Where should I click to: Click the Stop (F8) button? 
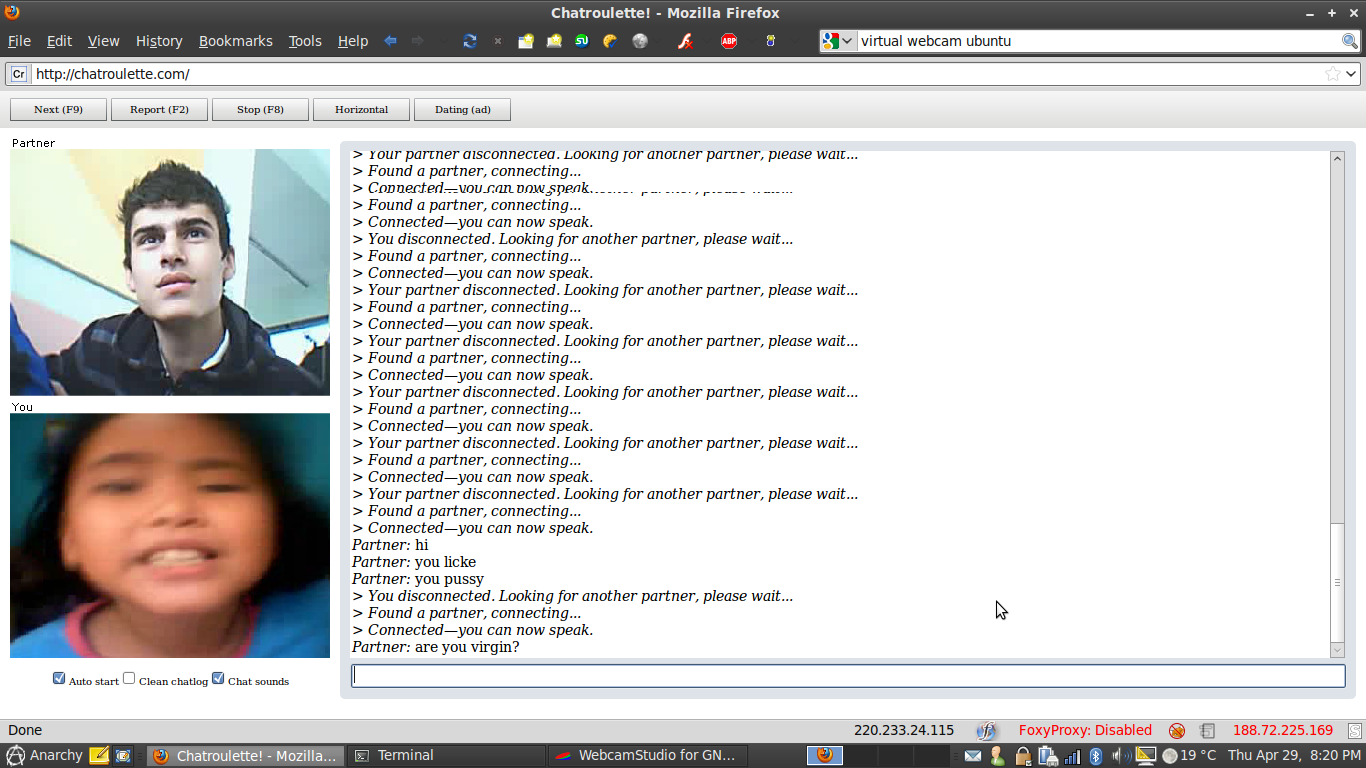pos(260,109)
